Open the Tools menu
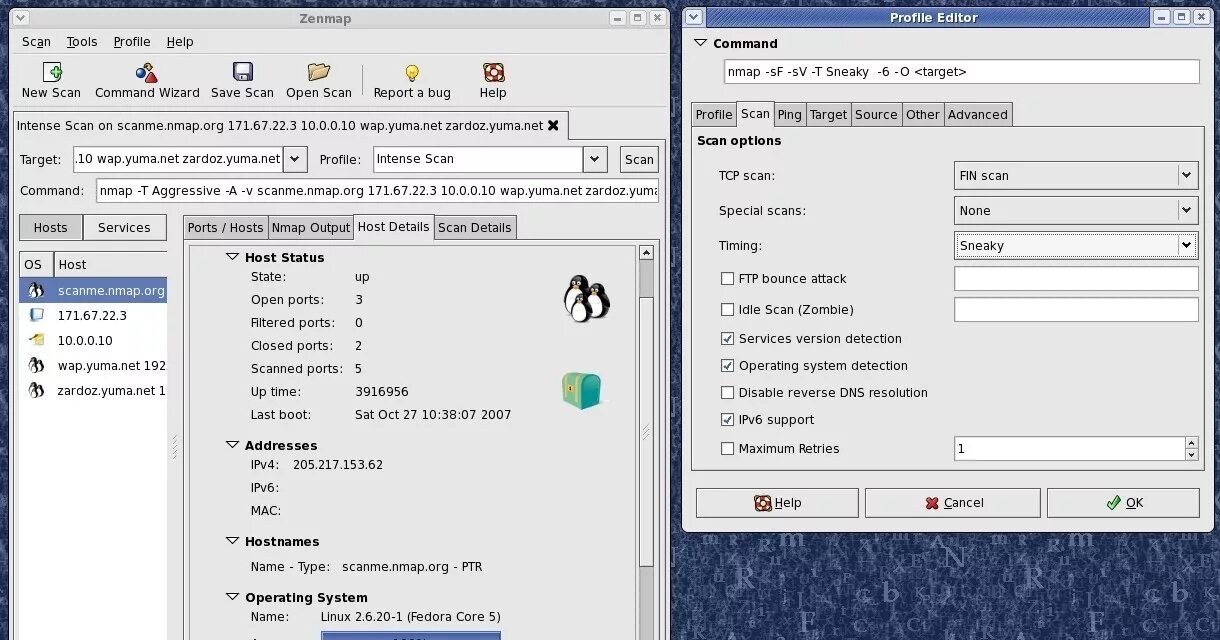Viewport: 1220px width, 640px height. tap(82, 42)
